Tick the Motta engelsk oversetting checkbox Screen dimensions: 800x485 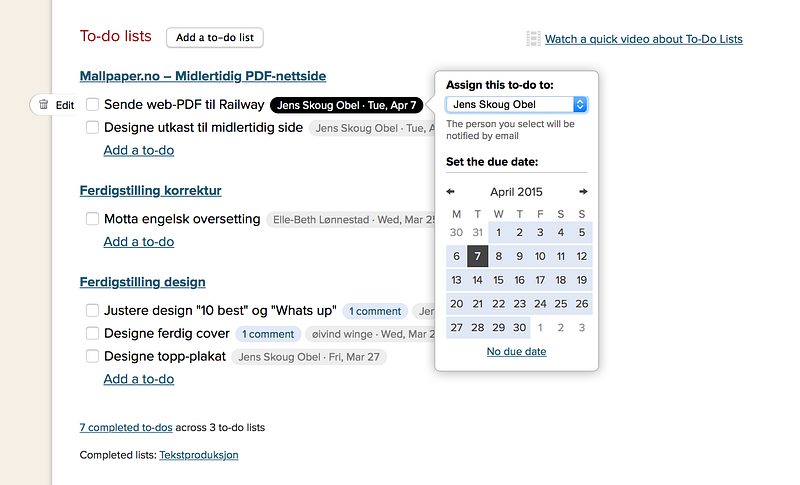[x=92, y=219]
